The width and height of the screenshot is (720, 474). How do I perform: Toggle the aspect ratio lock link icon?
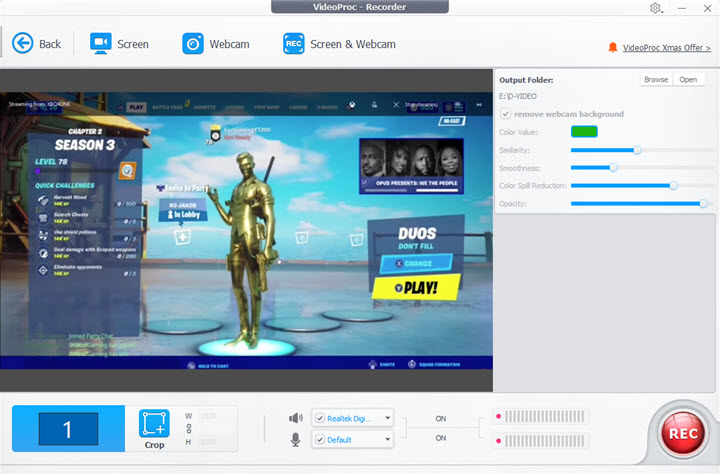[x=189, y=429]
